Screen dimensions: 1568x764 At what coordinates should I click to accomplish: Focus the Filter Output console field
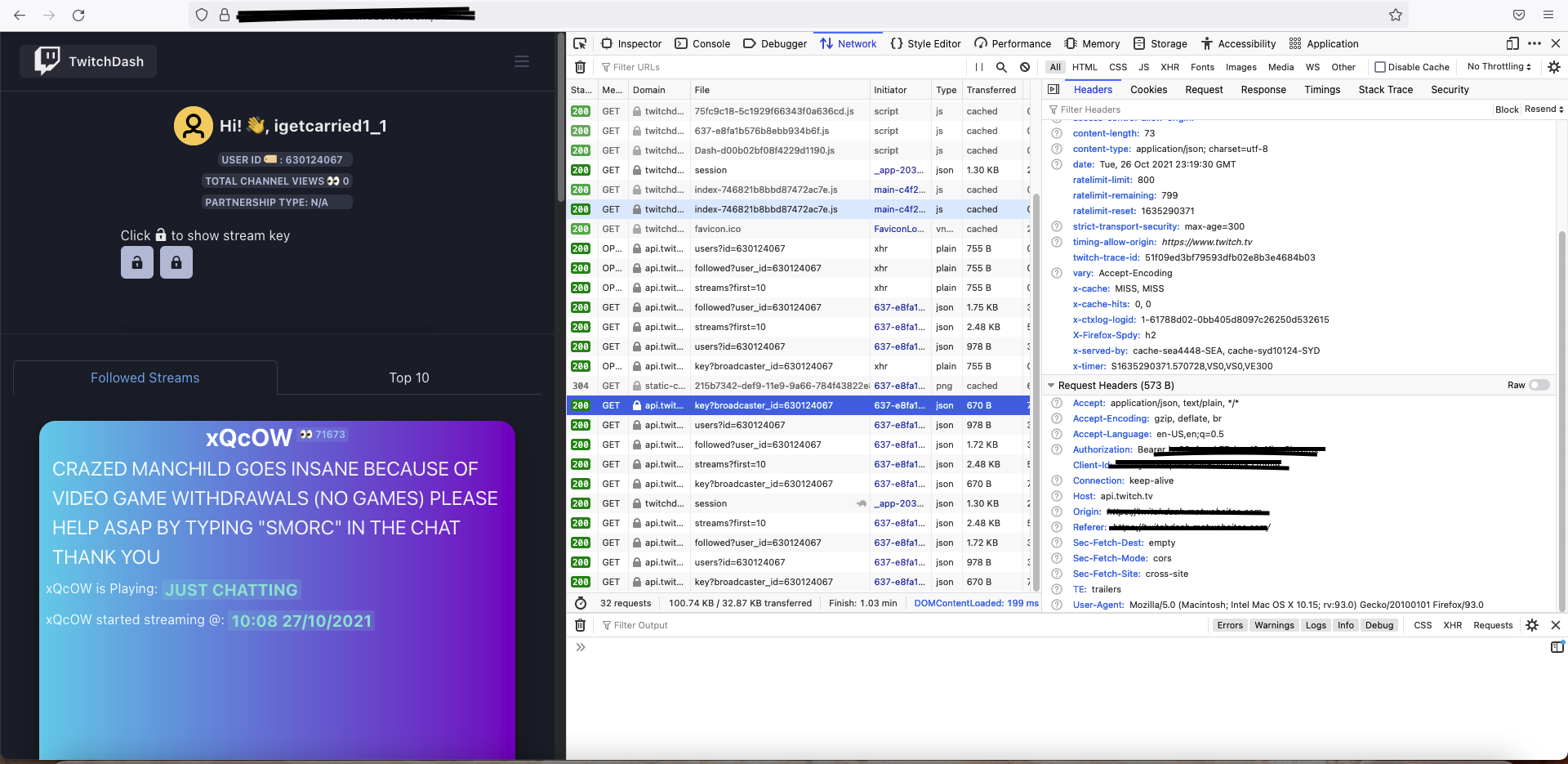coord(902,625)
